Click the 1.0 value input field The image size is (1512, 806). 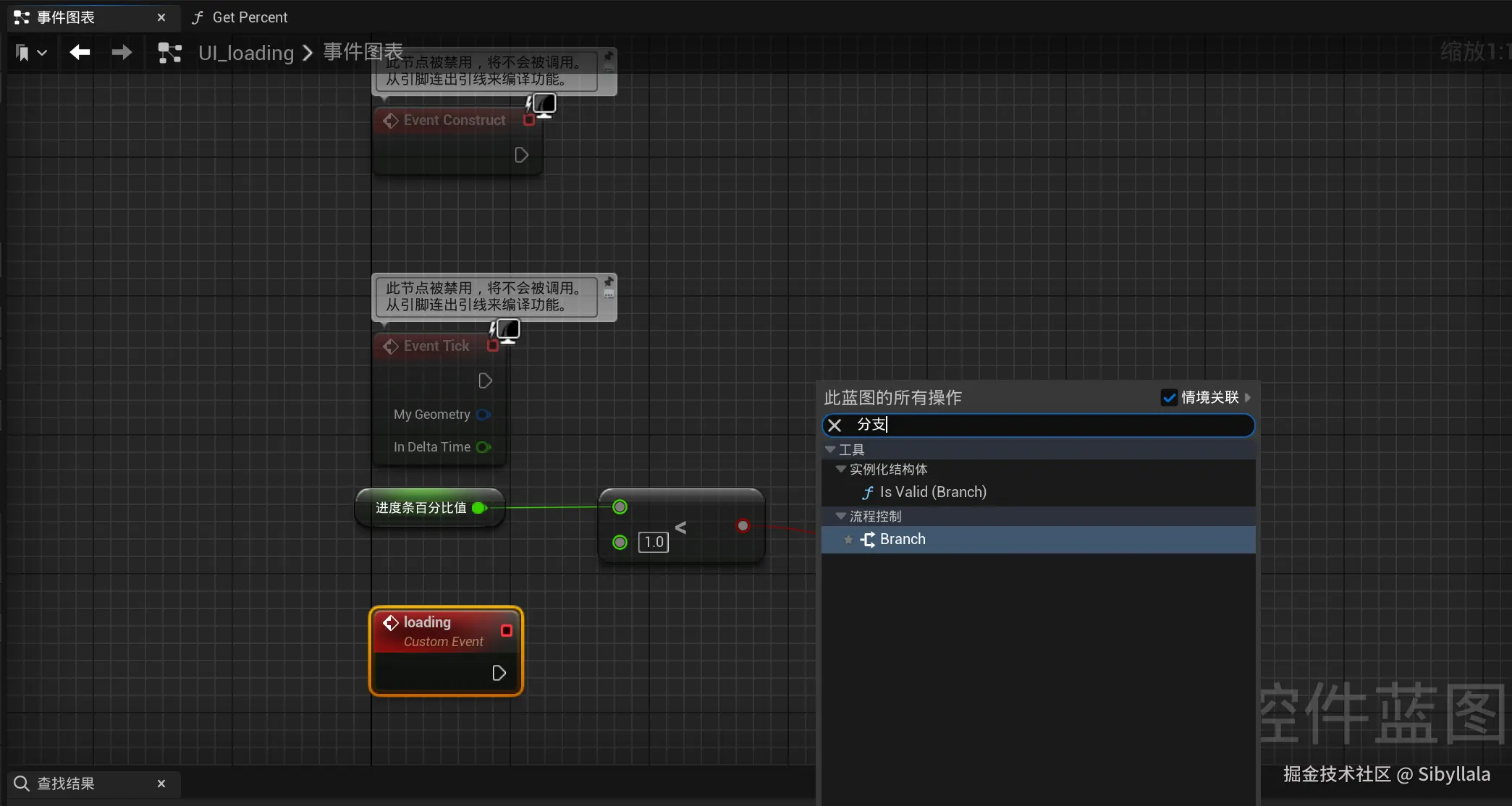coord(653,542)
